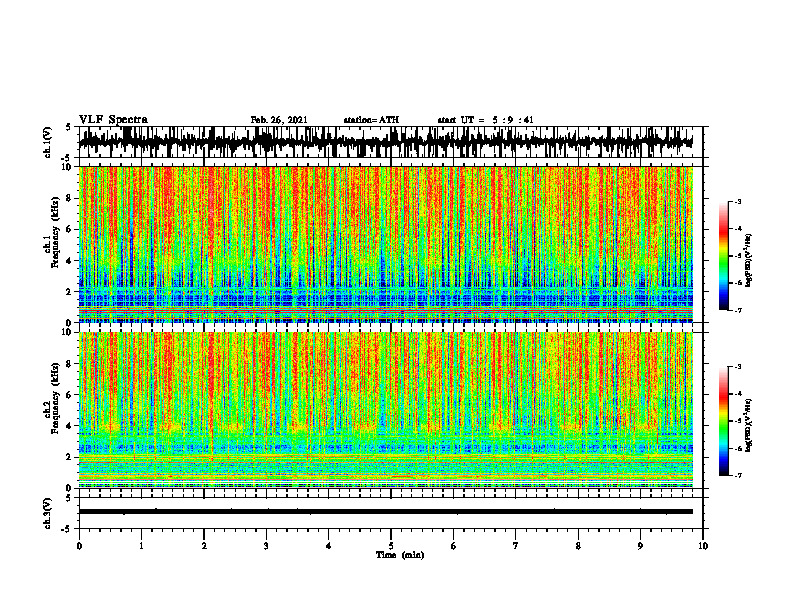Click the ch.3(V) axis label
Viewport: 792px width, 612px height.
[x=48, y=514]
